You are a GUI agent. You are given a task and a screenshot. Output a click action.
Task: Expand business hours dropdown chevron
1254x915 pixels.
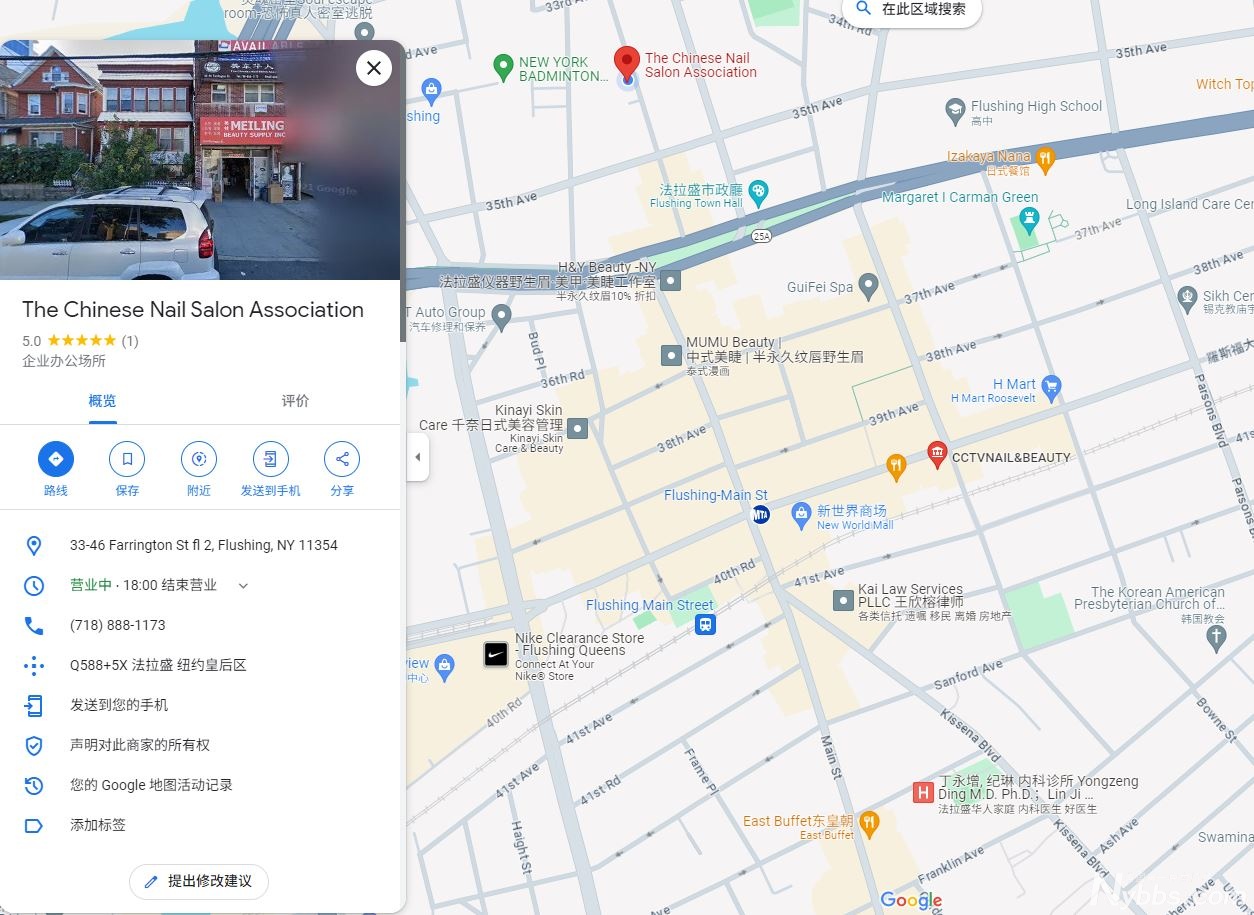[x=243, y=585]
